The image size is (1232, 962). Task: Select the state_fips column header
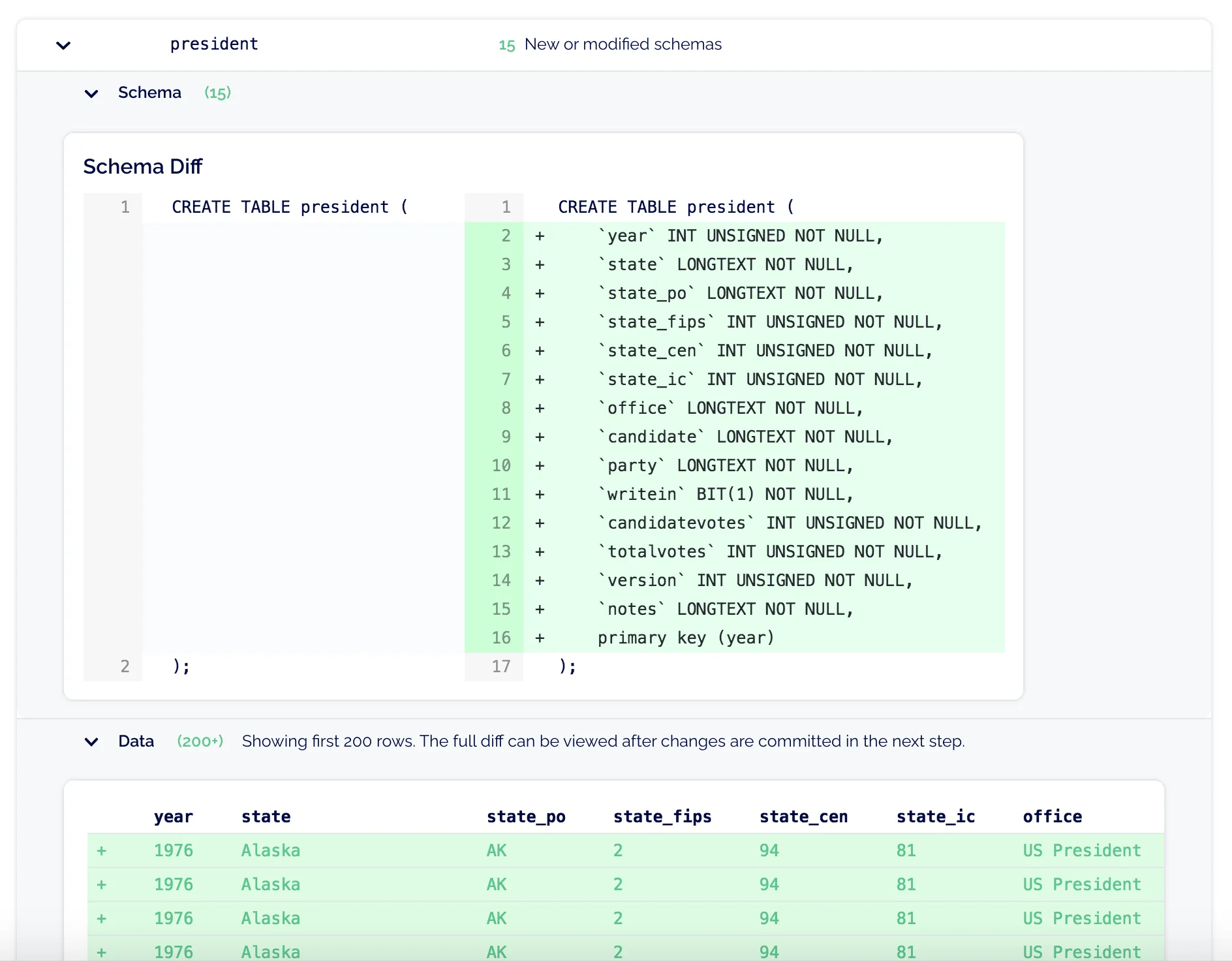click(662, 816)
